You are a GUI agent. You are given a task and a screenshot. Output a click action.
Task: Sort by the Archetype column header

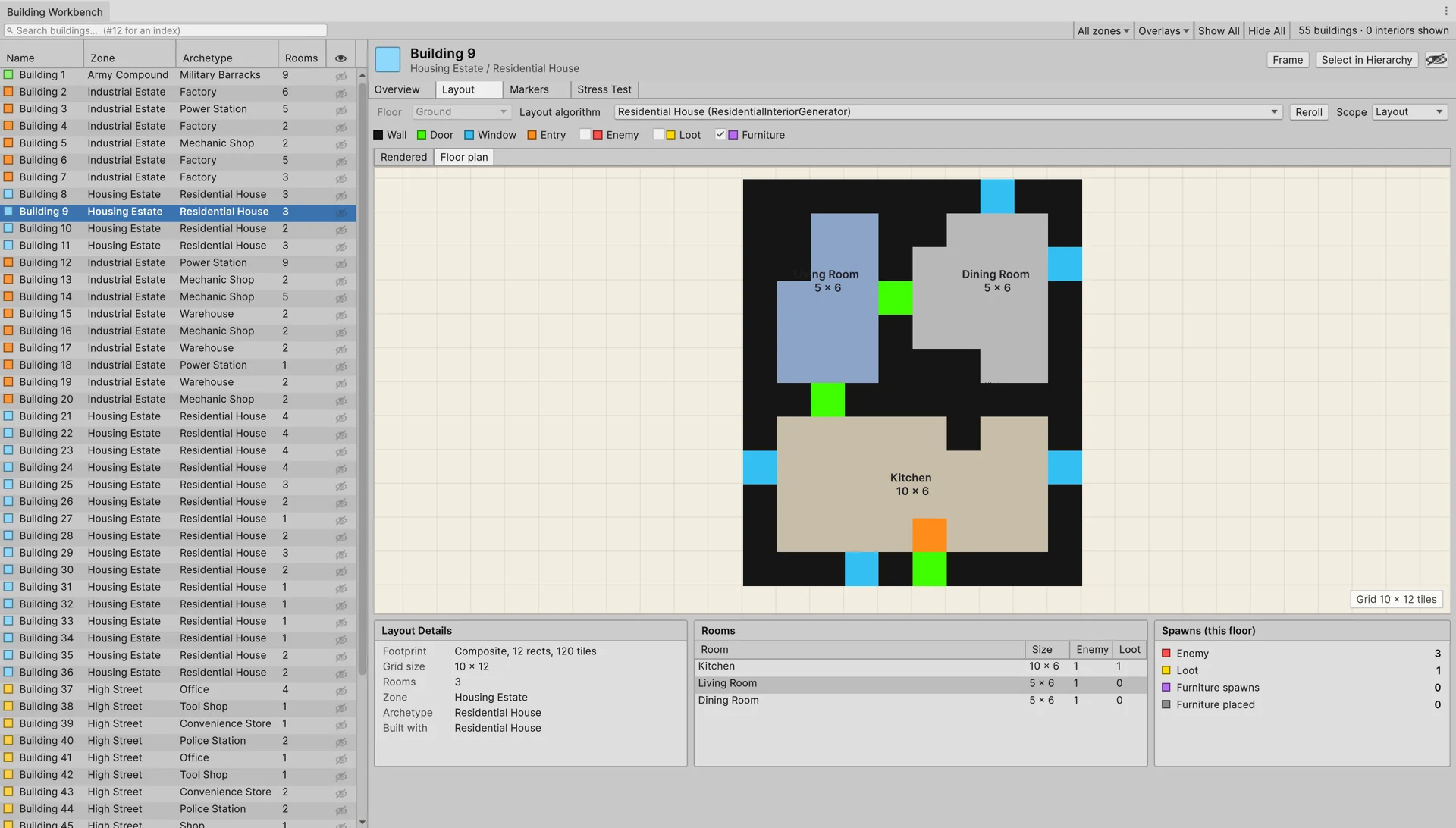226,58
